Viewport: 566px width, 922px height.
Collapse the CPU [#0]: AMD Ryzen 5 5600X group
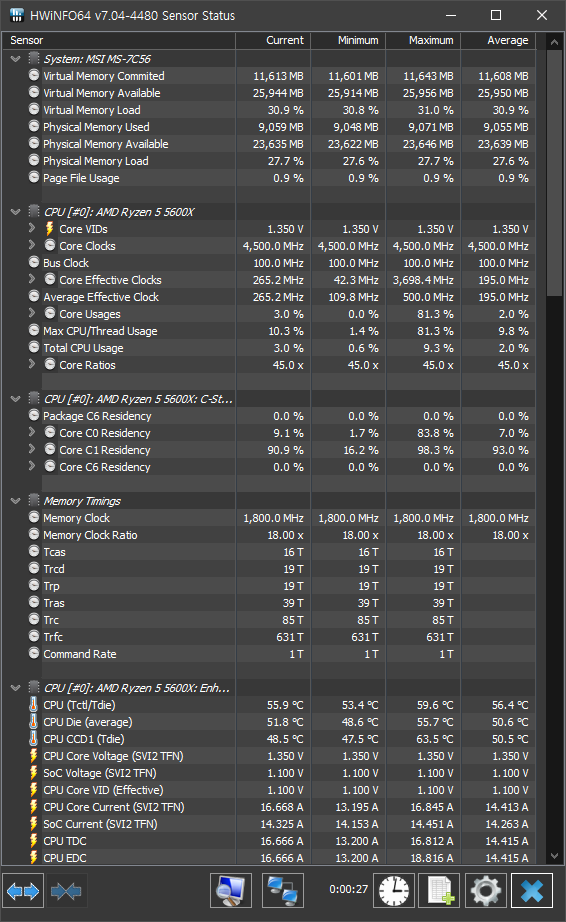click(x=16, y=212)
